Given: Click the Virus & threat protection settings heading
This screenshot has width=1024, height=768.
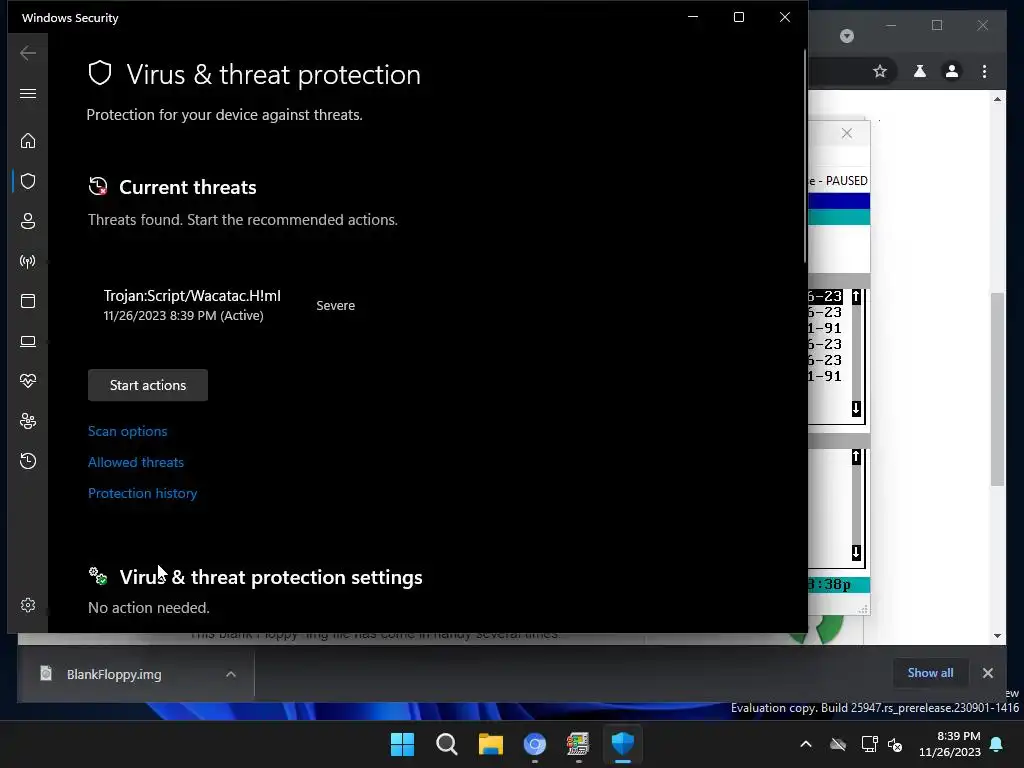Looking at the screenshot, I should point(270,577).
